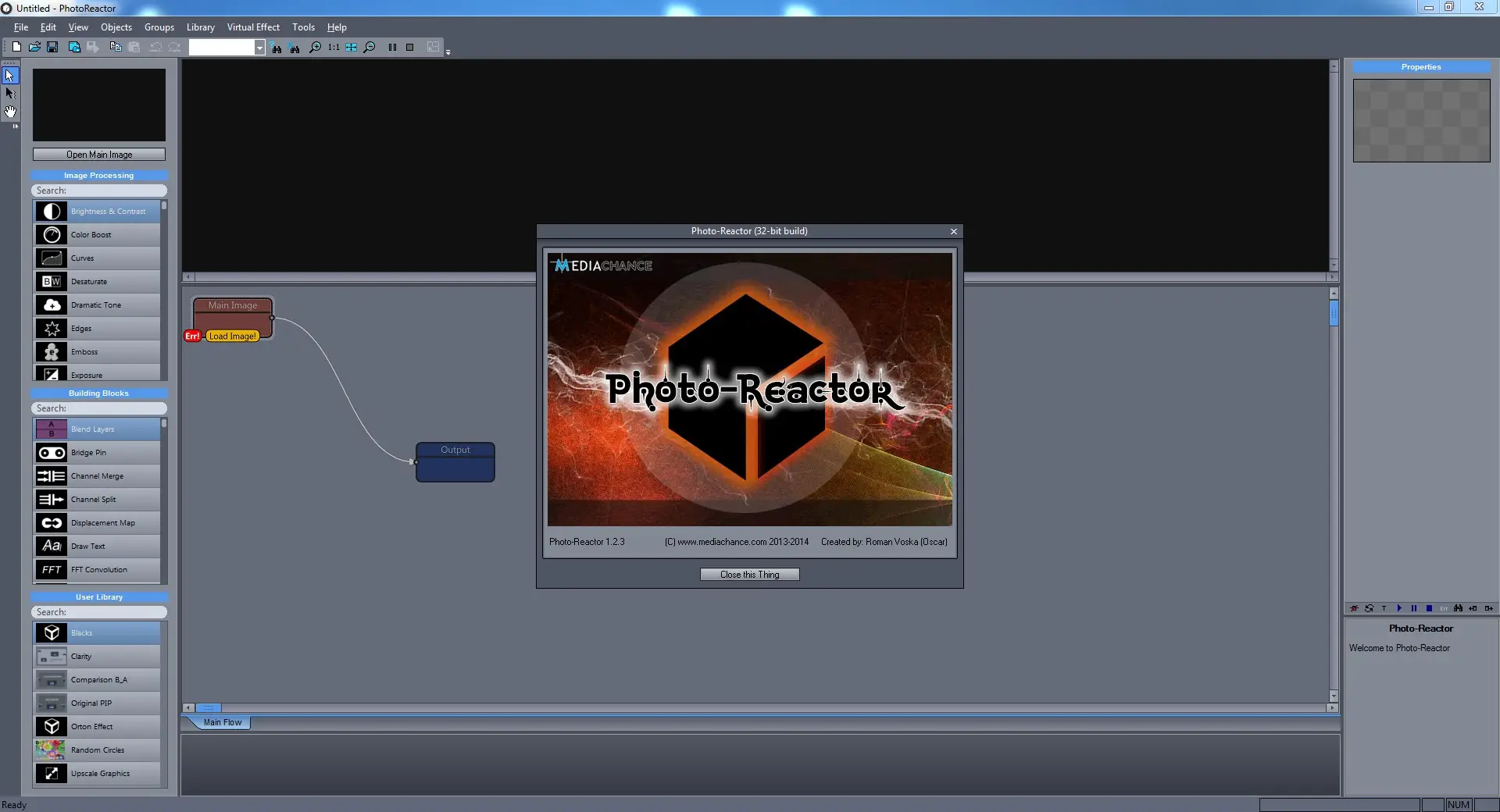Select the Brightness & Contrast node
1500x812 pixels.
click(98, 212)
